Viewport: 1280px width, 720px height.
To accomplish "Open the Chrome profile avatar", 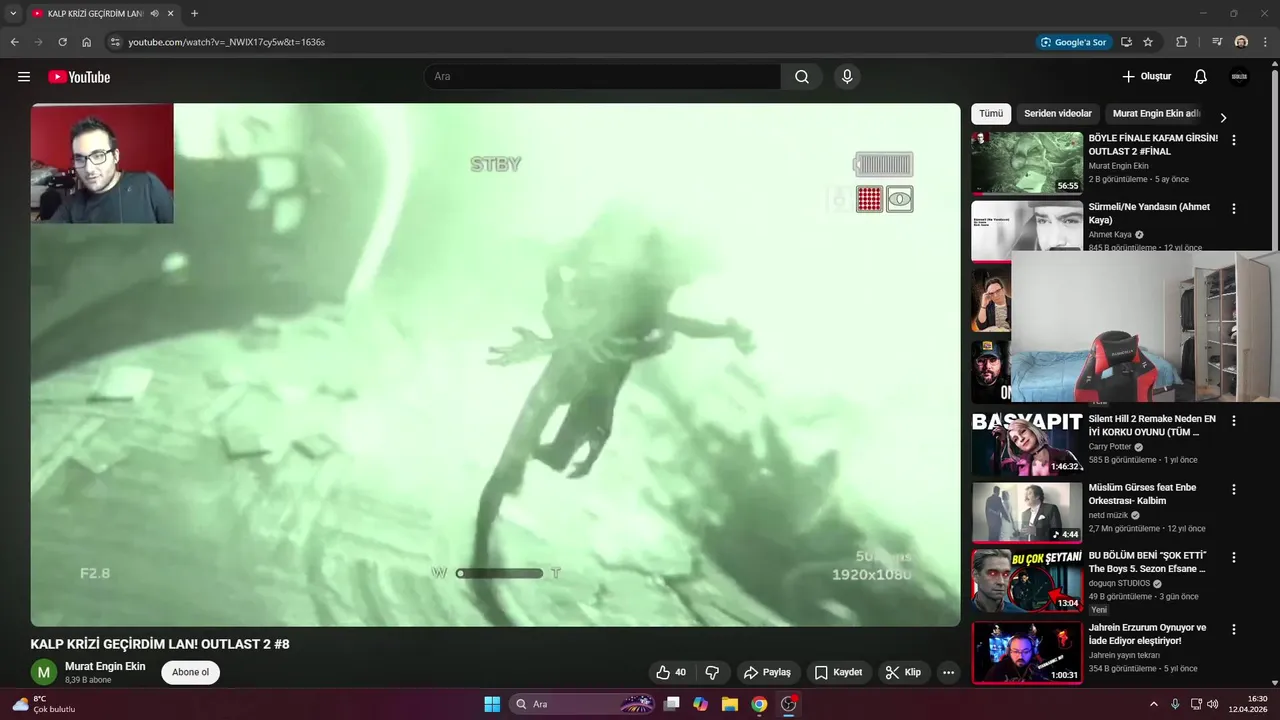I will (1241, 42).
